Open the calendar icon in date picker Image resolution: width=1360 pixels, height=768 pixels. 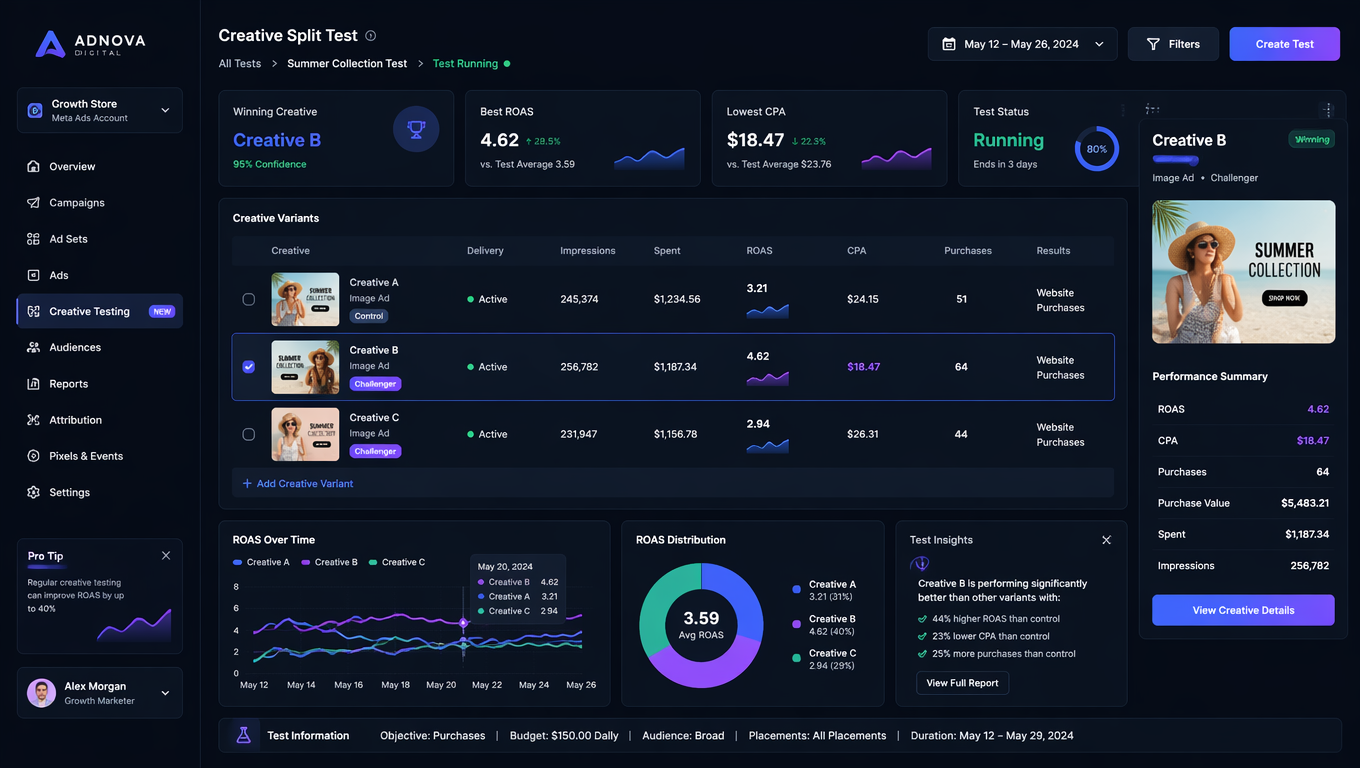[949, 44]
